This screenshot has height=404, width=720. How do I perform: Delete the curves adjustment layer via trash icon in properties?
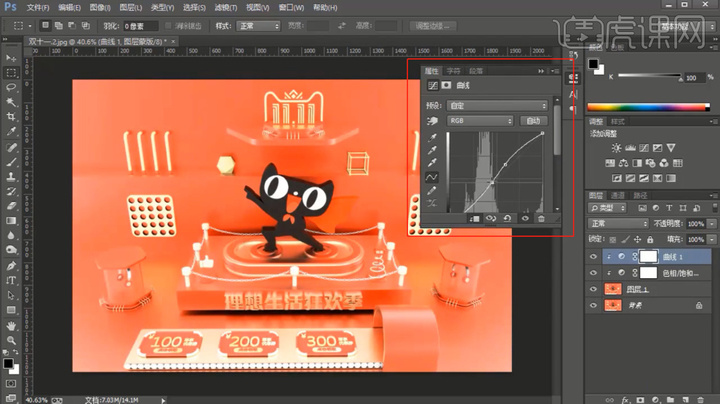pyautogui.click(x=541, y=219)
